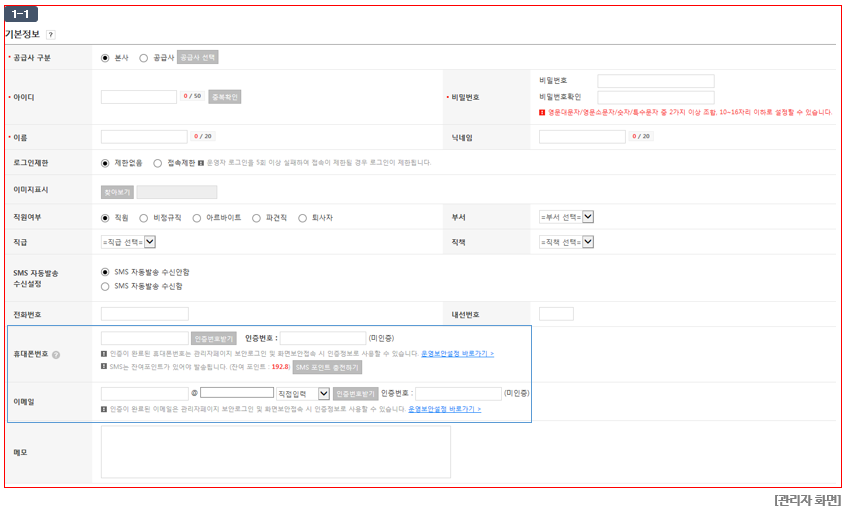Focus the 전화번호 input field
This screenshot has height=510, width=846.
[145, 314]
